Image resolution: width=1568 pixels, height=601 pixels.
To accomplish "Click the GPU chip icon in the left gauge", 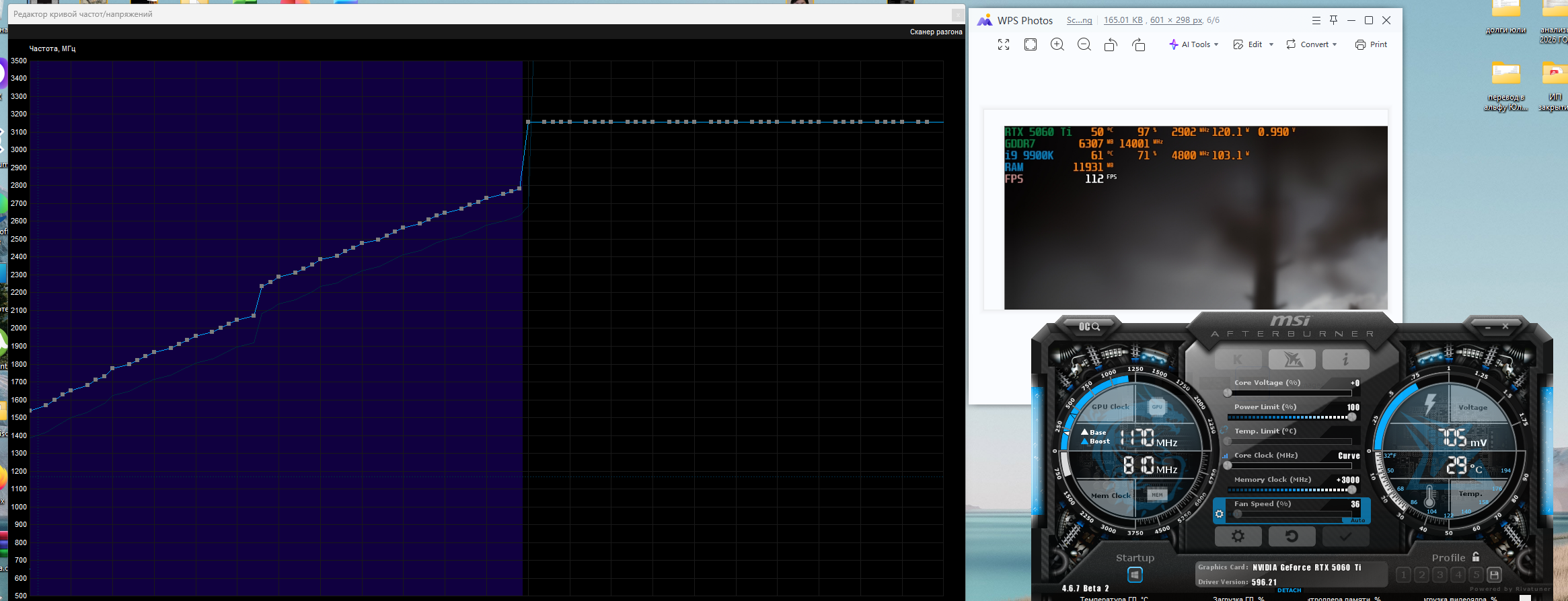I will click(x=1157, y=406).
